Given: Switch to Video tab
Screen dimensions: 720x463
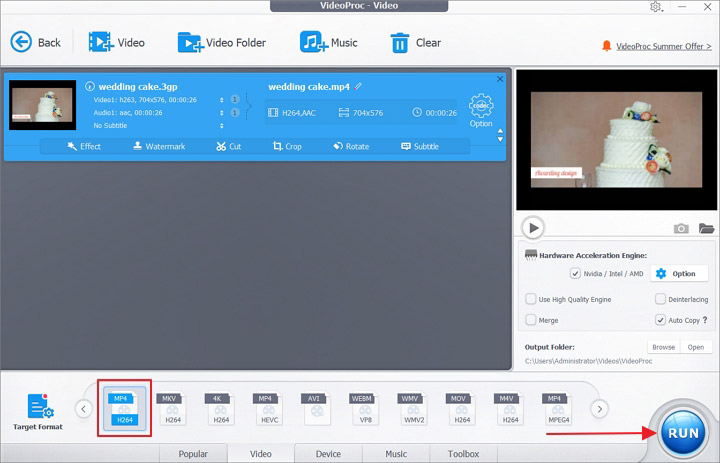Looking at the screenshot, I should (x=261, y=454).
